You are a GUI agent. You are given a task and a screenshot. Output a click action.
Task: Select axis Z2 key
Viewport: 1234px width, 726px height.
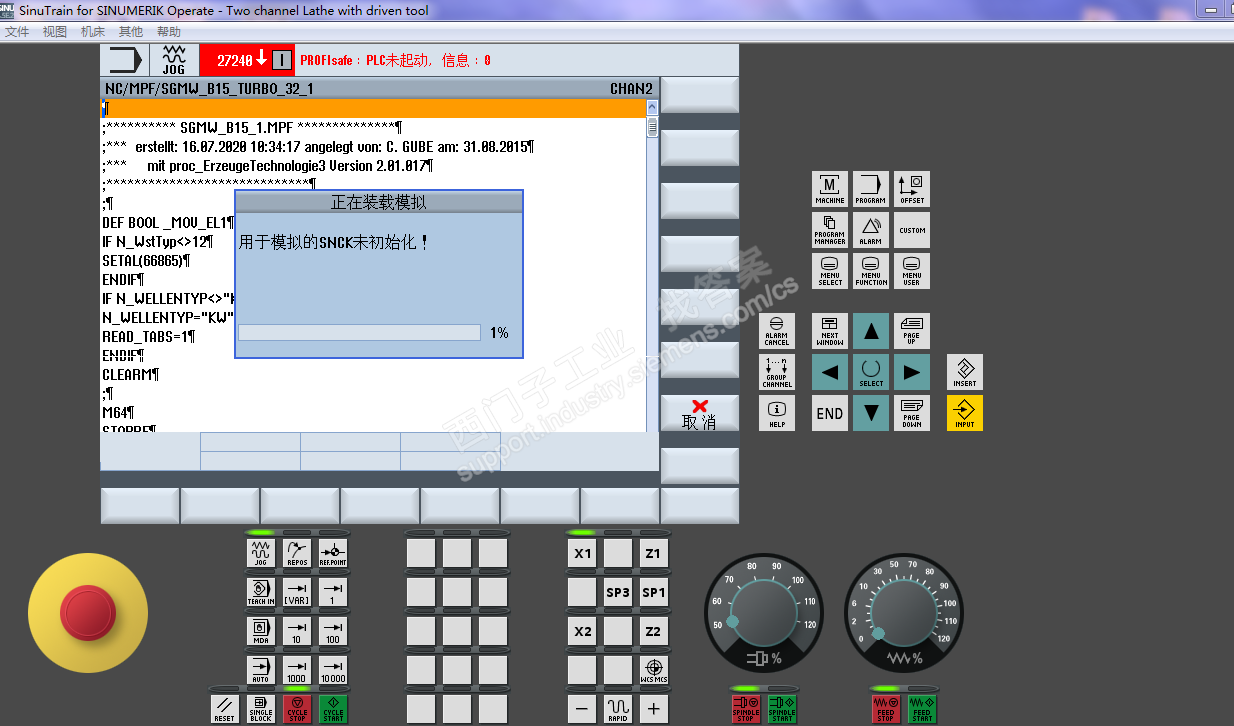pyautogui.click(x=654, y=631)
